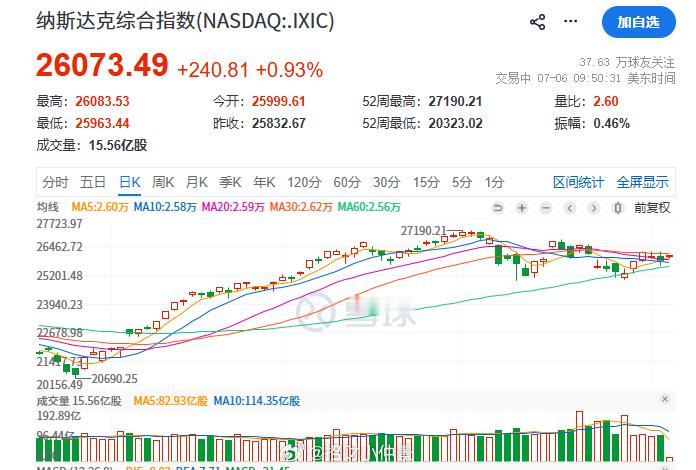Image resolution: width=696 pixels, height=470 pixels.
Task: Click the candlestick style icon
Action: [617, 208]
